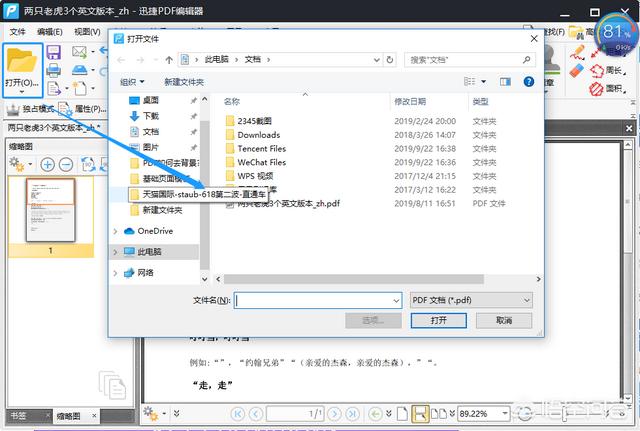Viewport: 640px width, 431px height.
Task: Open the 文件 menu
Action: 17,31
